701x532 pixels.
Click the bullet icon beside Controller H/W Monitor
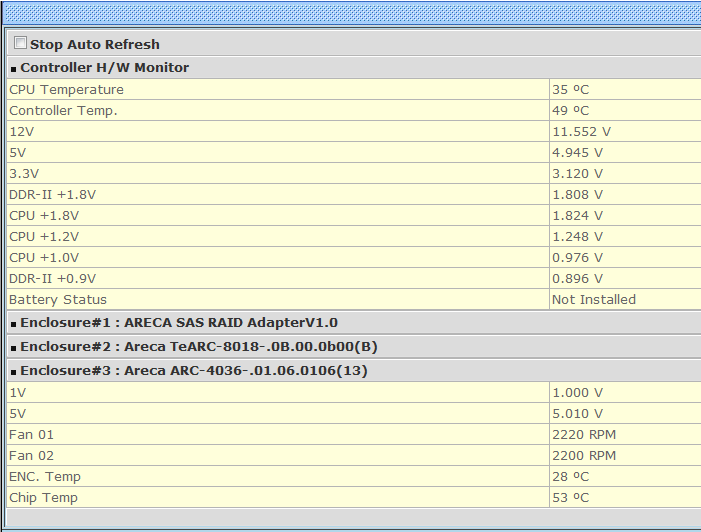13,69
